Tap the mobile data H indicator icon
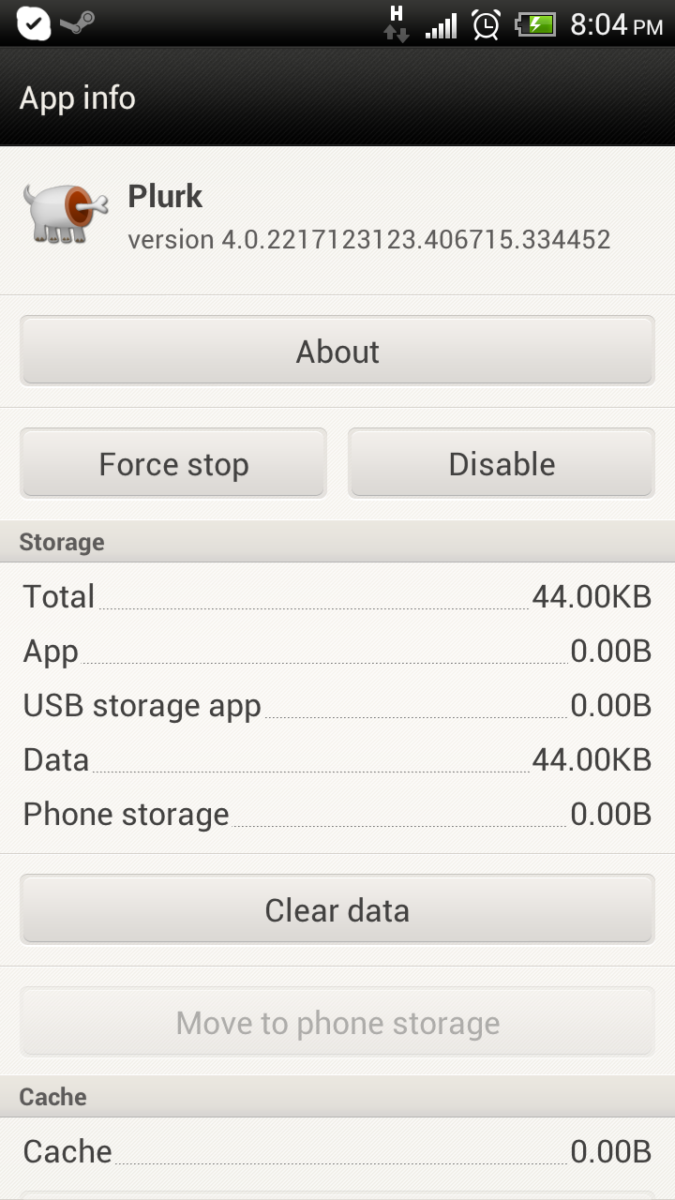The image size is (675, 1200). click(x=396, y=23)
